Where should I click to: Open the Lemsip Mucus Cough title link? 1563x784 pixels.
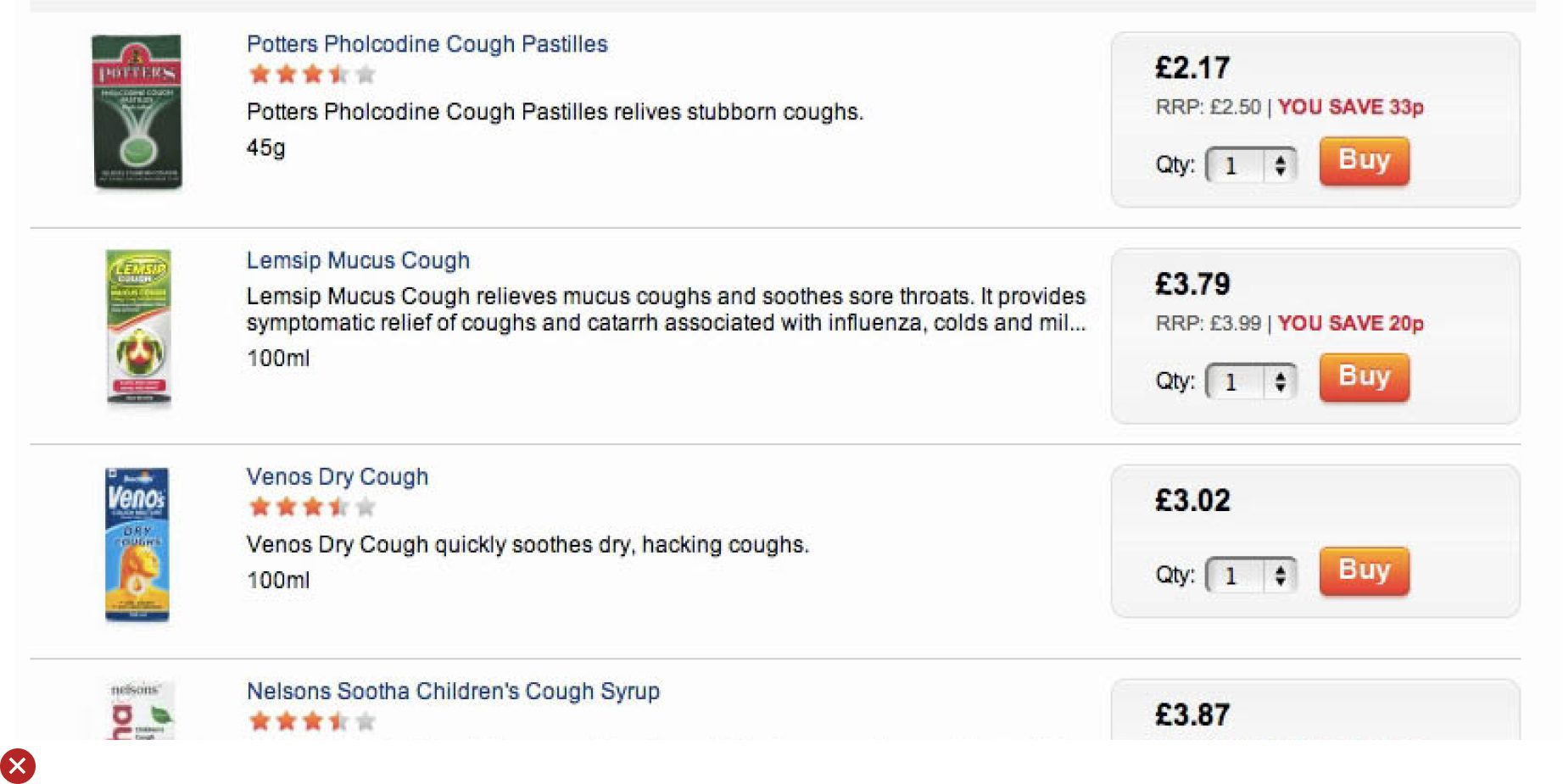(x=358, y=260)
